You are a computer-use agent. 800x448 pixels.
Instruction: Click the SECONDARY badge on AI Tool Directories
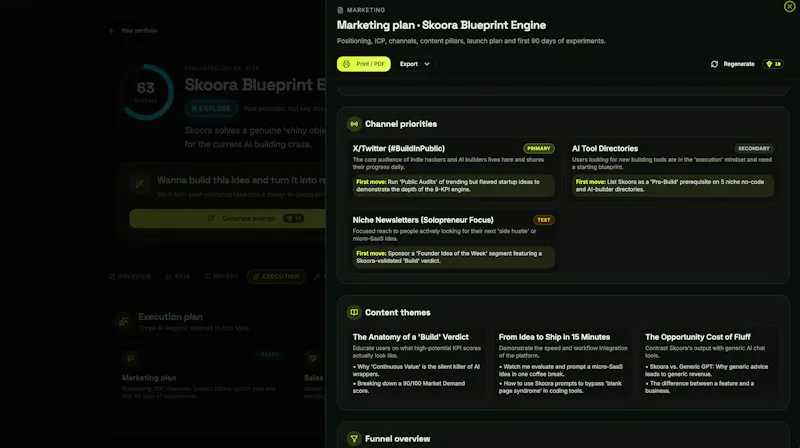coord(754,148)
